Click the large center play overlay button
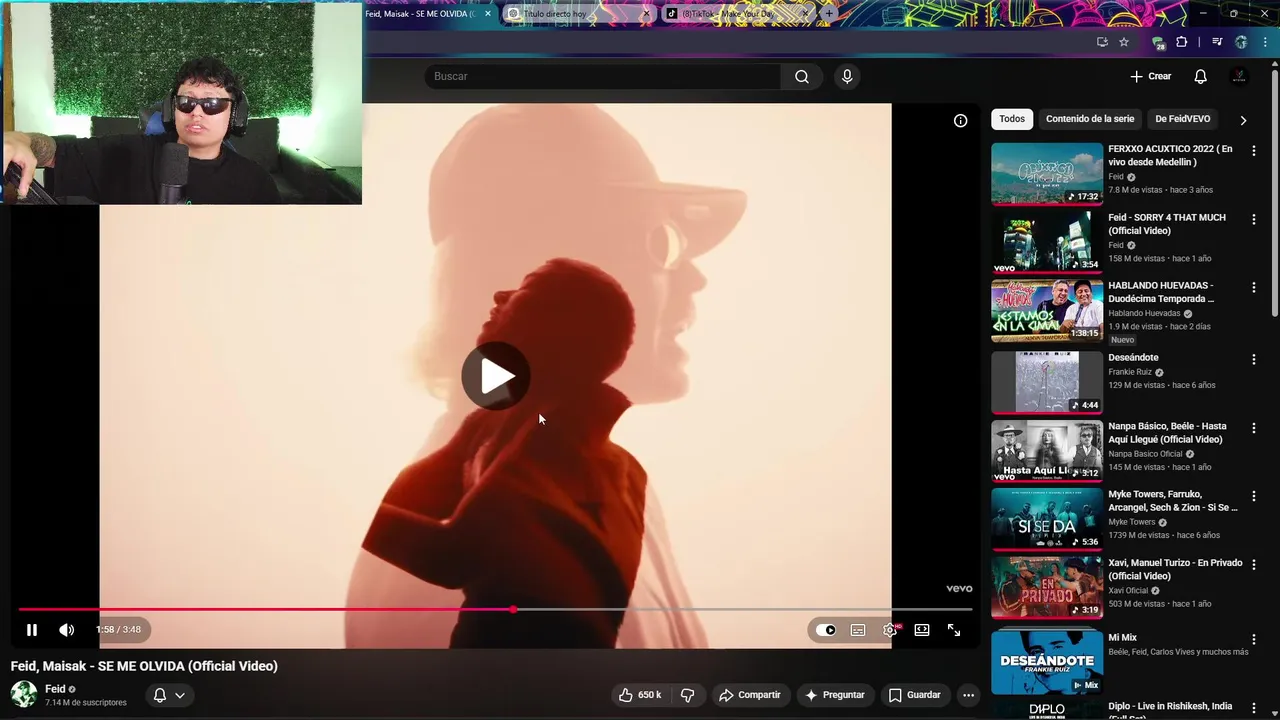Viewport: 1280px width, 720px height. pyautogui.click(x=495, y=376)
